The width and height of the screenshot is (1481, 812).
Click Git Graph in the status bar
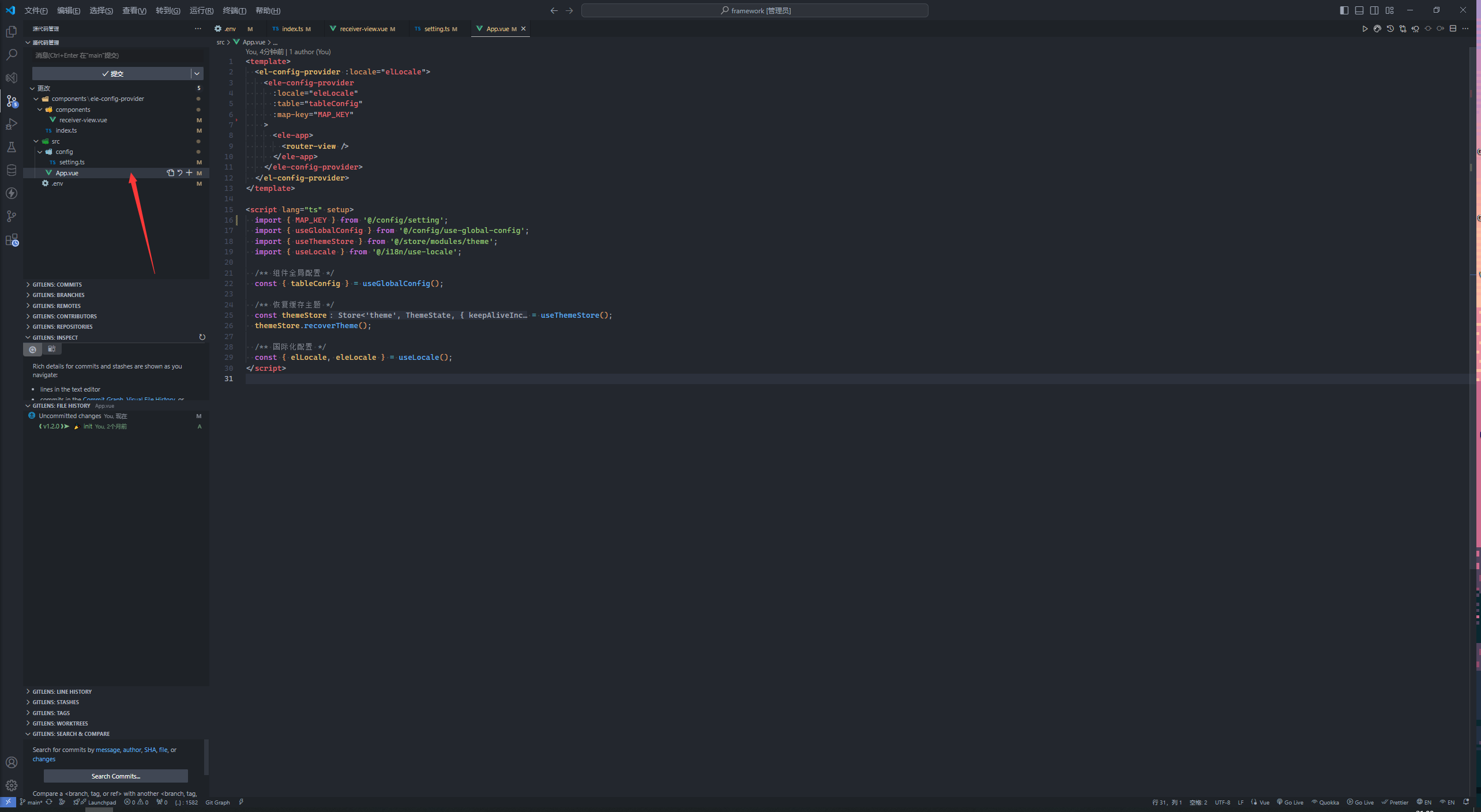pos(217,803)
